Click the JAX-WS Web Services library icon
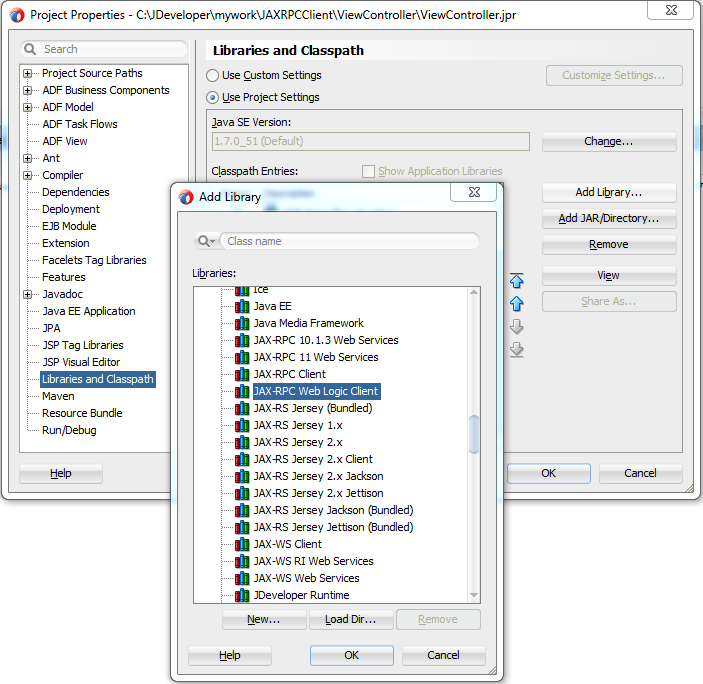Viewport: 703px width, 684px height. click(x=242, y=578)
